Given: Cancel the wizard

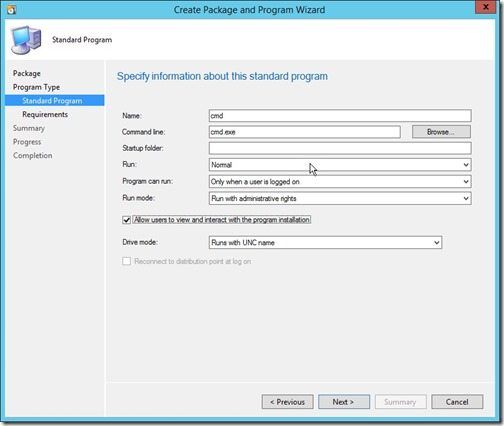Looking at the screenshot, I should 457,402.
